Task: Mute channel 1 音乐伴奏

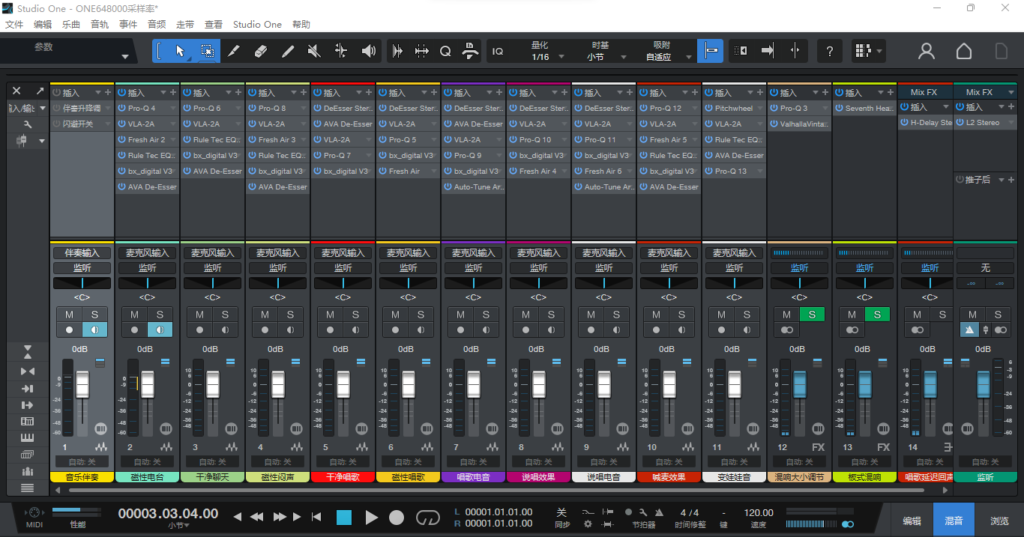Action: tap(69, 315)
